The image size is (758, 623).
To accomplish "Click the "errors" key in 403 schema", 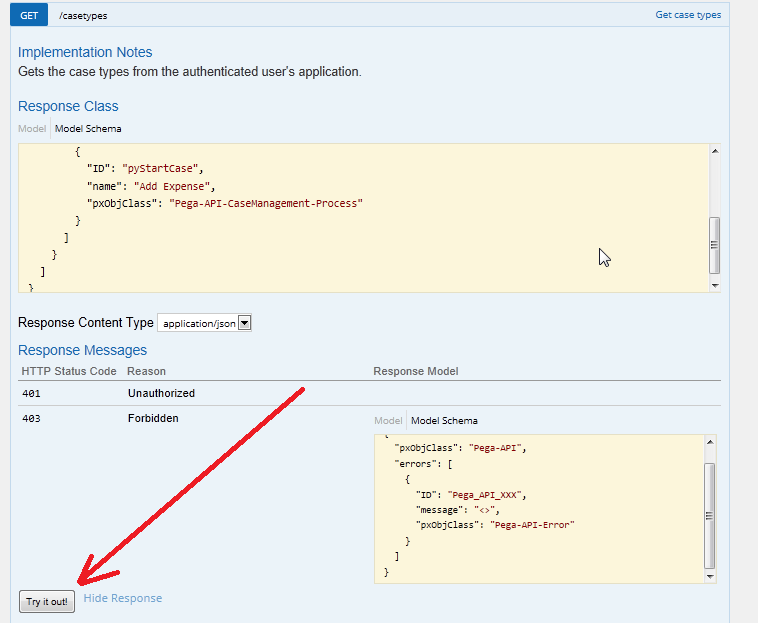I will pyautogui.click(x=416, y=464).
